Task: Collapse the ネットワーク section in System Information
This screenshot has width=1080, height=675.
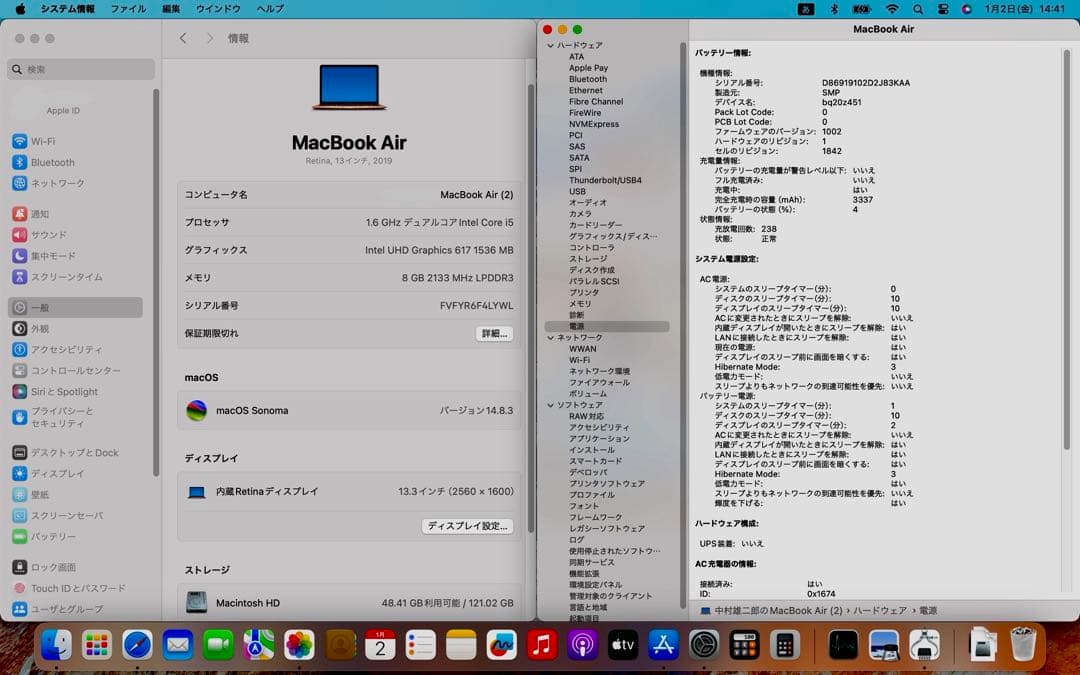Action: 549,337
